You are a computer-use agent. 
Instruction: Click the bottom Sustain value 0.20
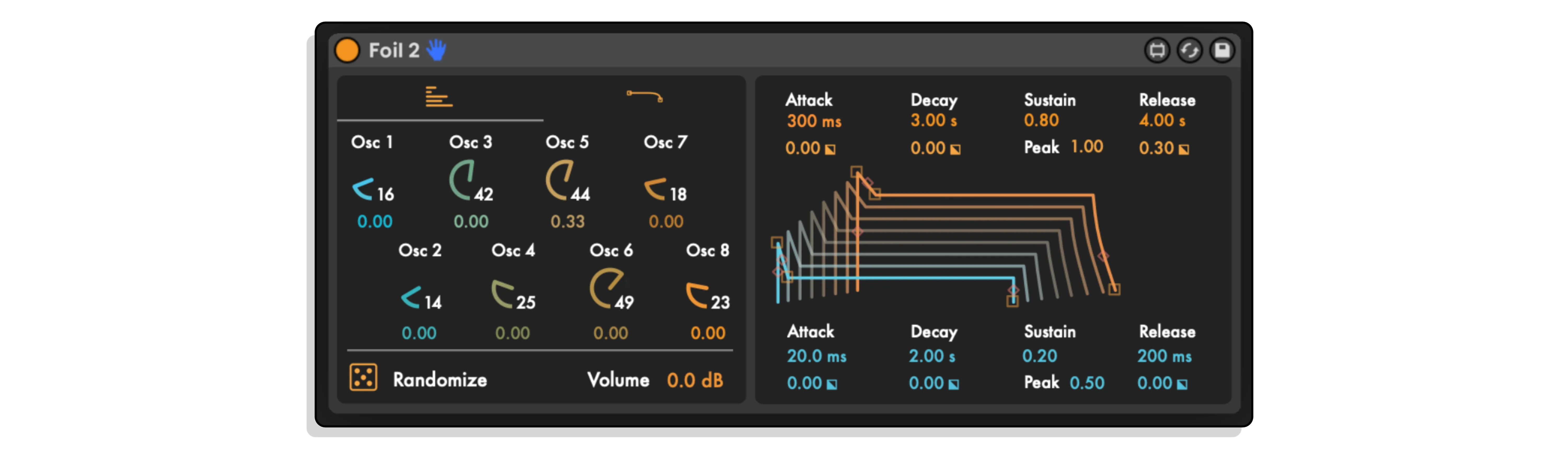(x=1040, y=357)
